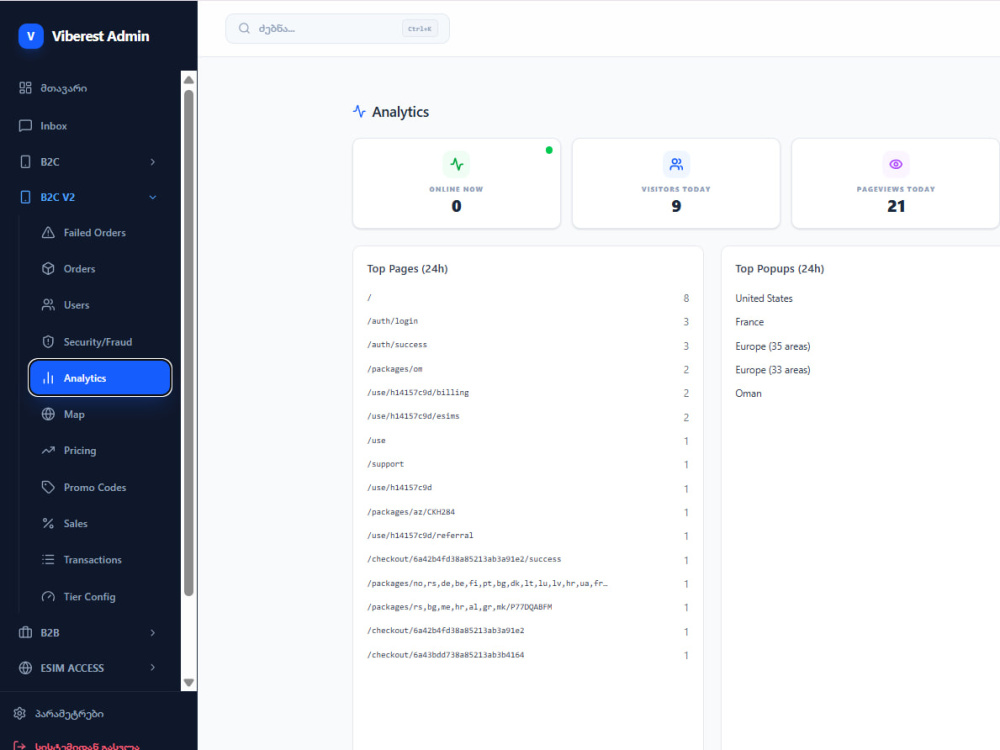Click the B2C V2 phone icon

coord(25,197)
